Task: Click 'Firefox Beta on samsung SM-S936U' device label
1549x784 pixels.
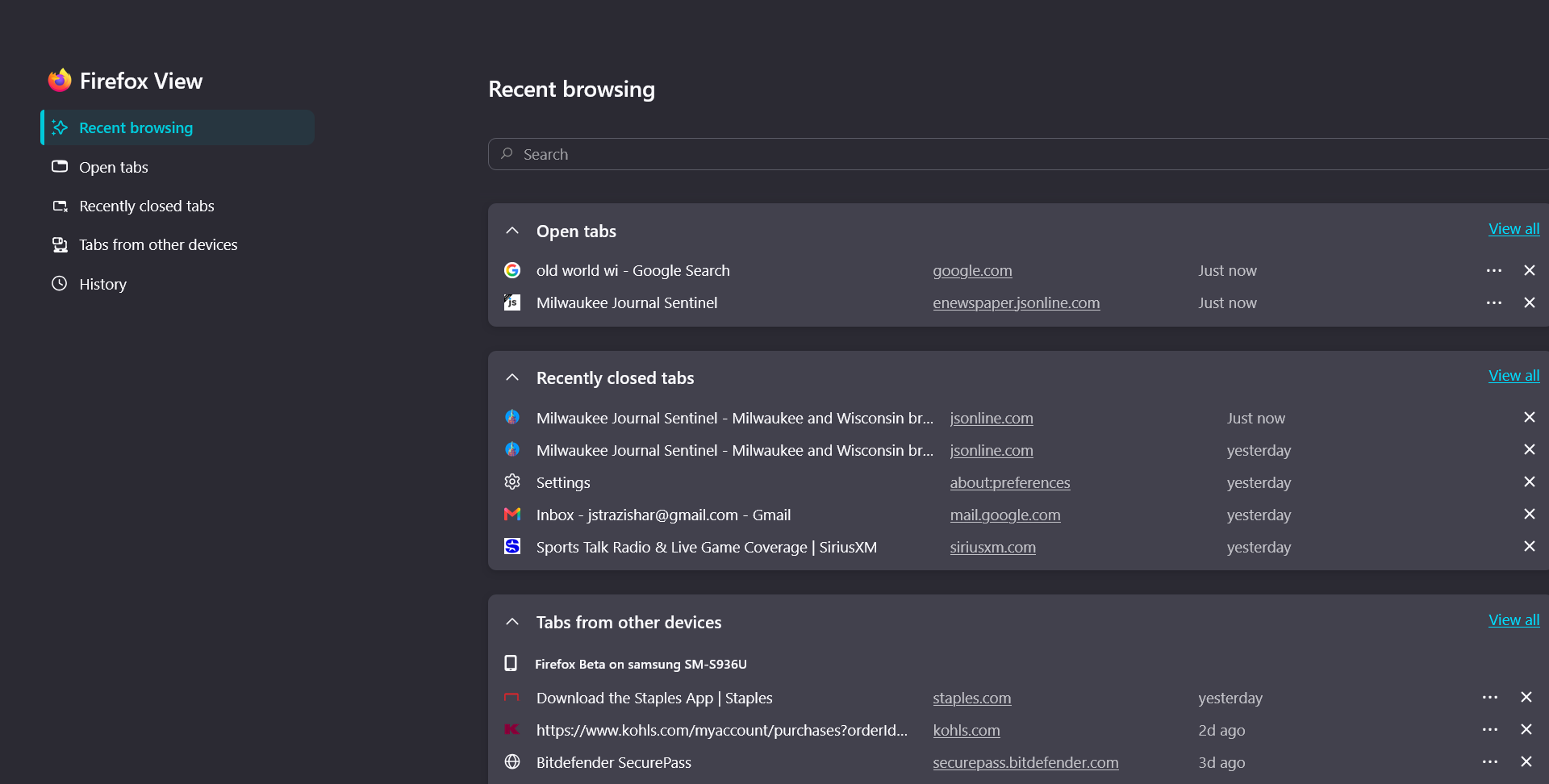Action: (x=641, y=665)
